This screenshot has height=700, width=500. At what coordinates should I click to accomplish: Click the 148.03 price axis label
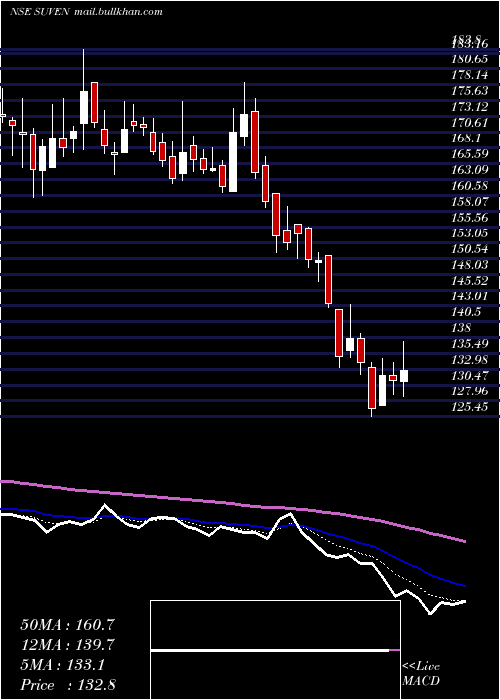[470, 264]
